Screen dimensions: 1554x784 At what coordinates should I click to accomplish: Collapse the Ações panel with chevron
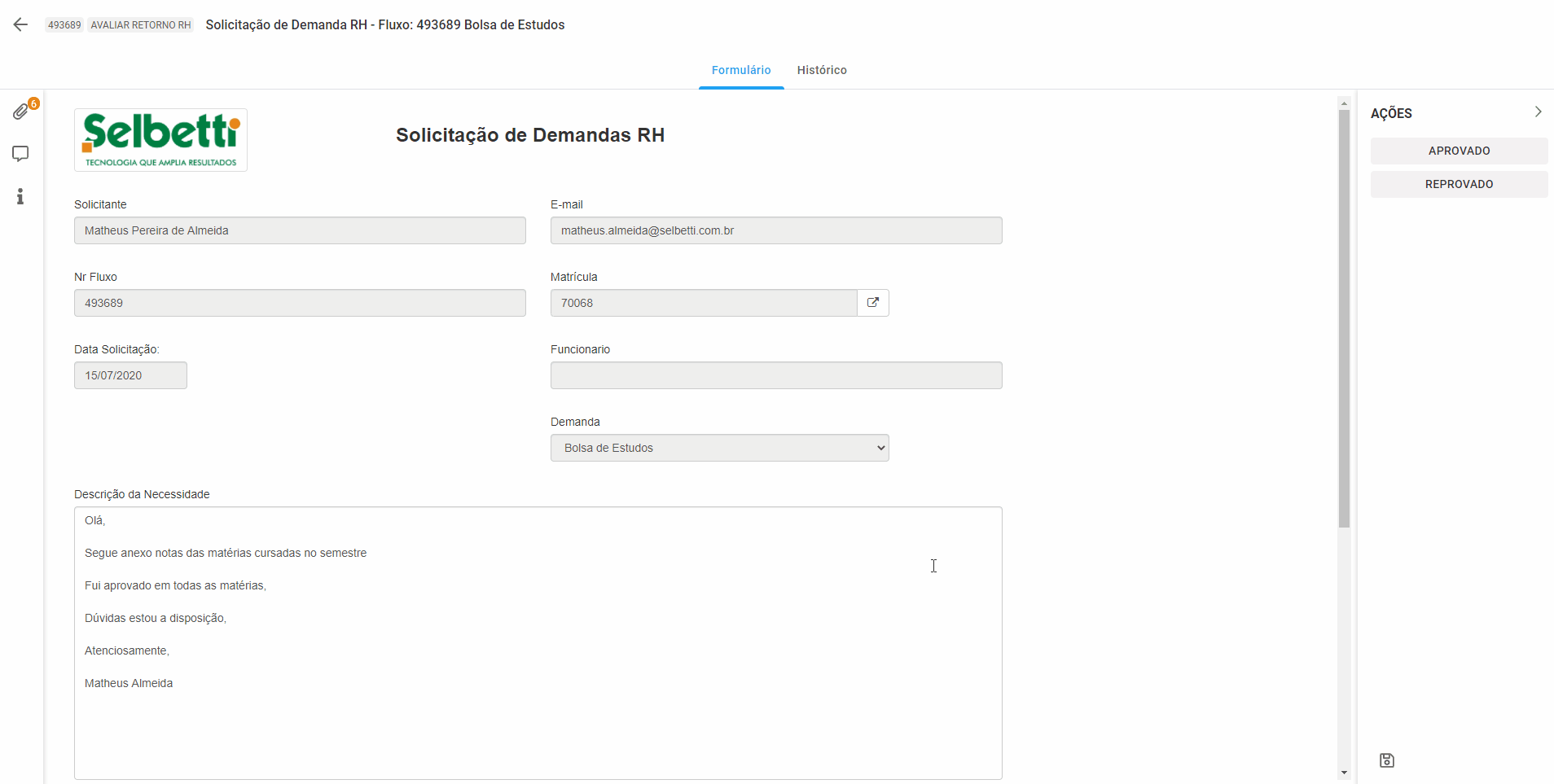[x=1538, y=112]
